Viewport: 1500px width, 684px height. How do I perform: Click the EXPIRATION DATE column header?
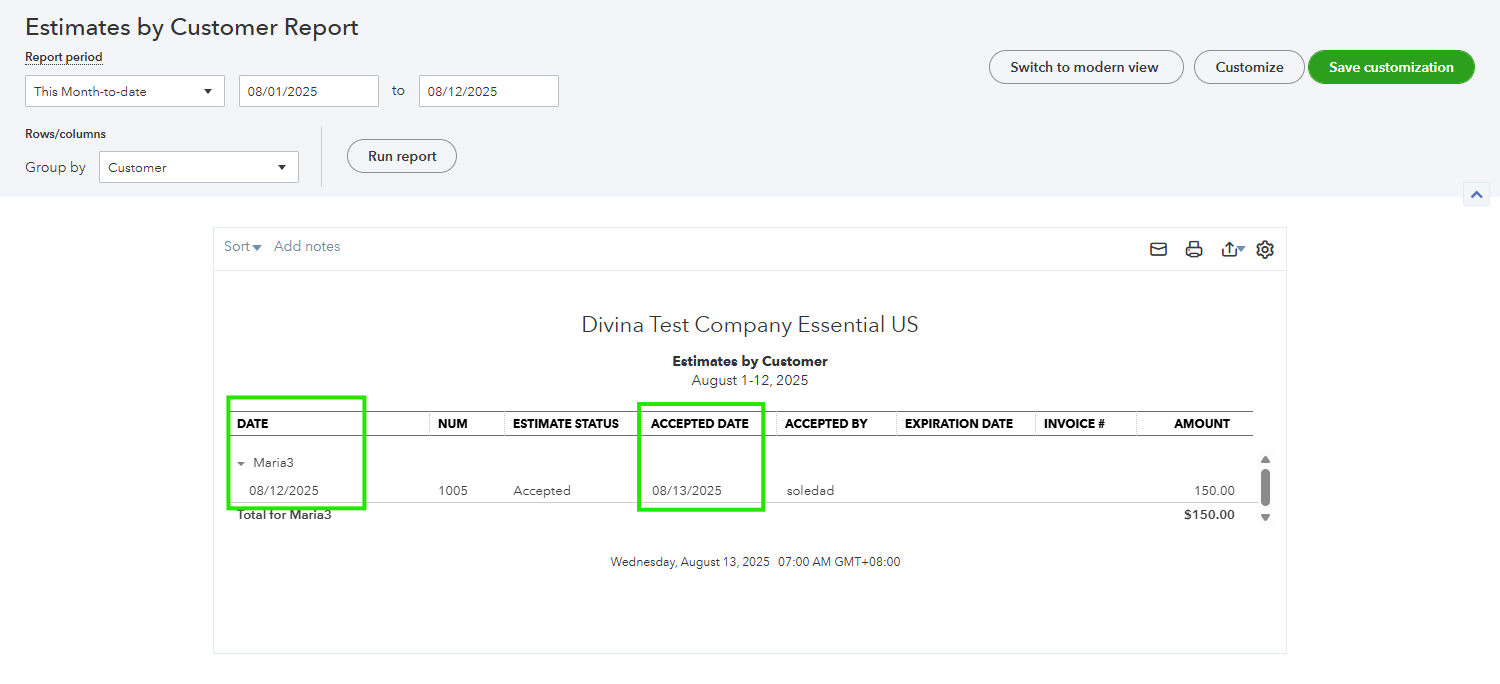click(x=959, y=424)
